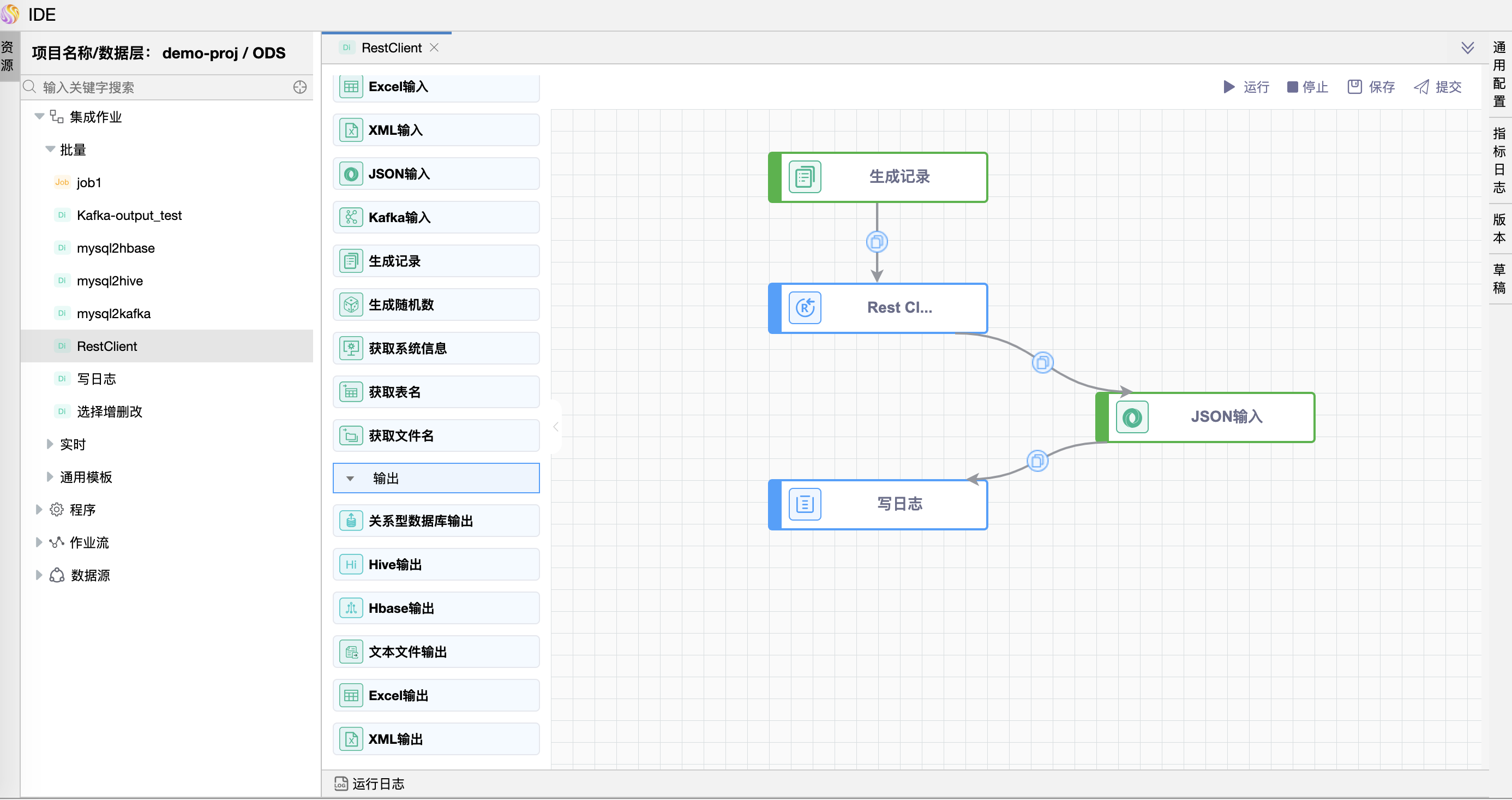
Task: Click the 生成随机数 dice icon
Action: coord(351,305)
